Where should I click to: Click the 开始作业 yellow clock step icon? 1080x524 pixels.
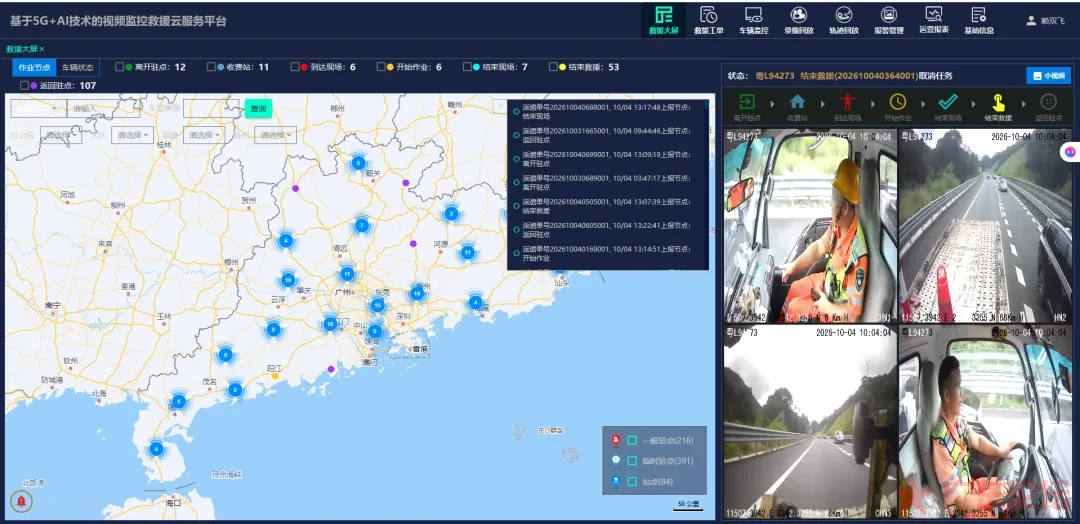tap(897, 102)
